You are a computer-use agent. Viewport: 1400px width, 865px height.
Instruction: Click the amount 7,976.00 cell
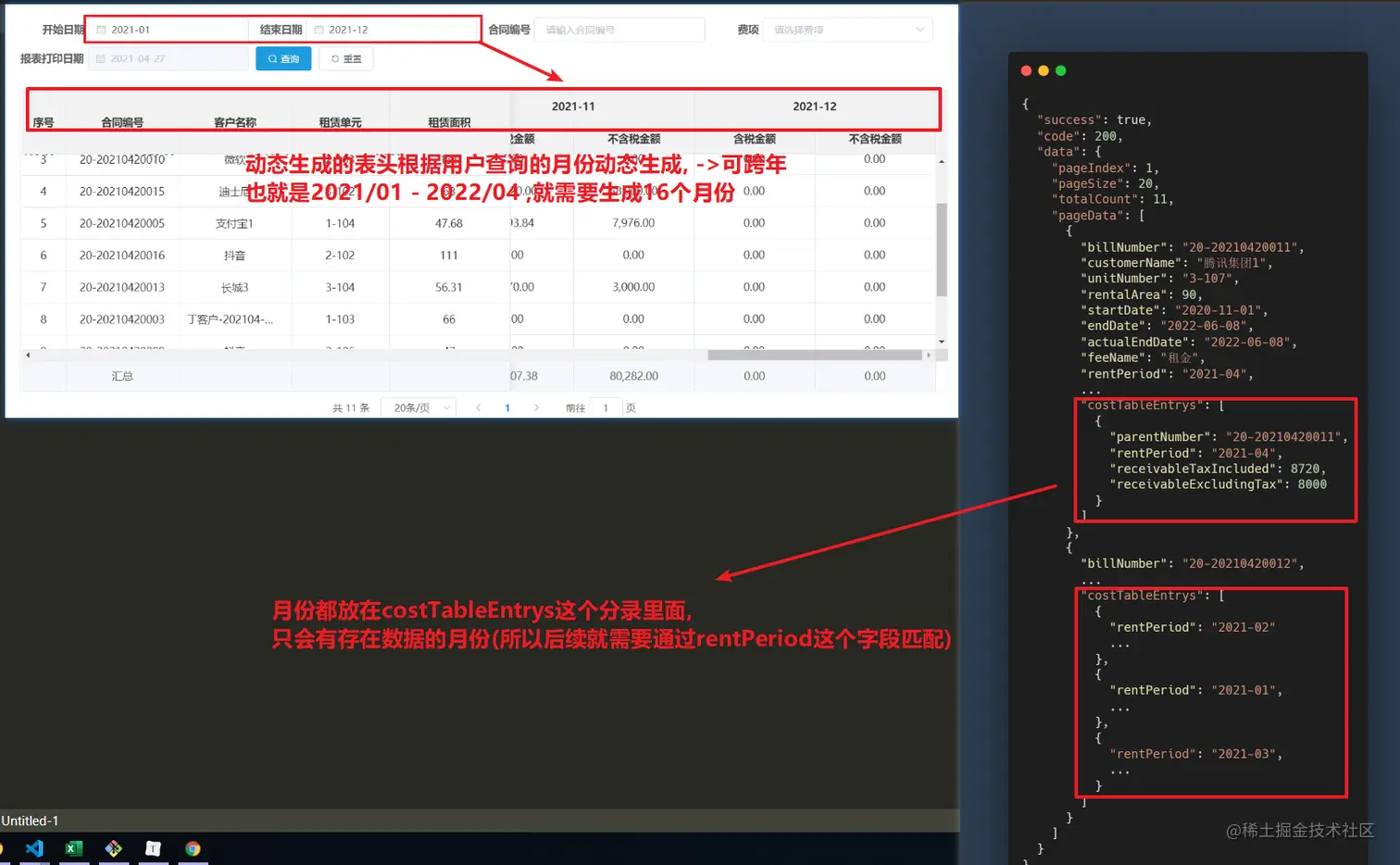[633, 223]
